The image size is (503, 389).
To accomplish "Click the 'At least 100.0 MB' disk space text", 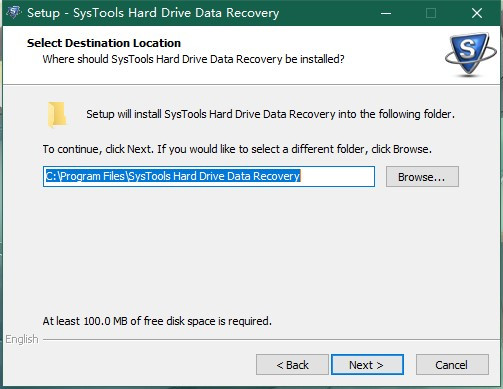I will (157, 321).
